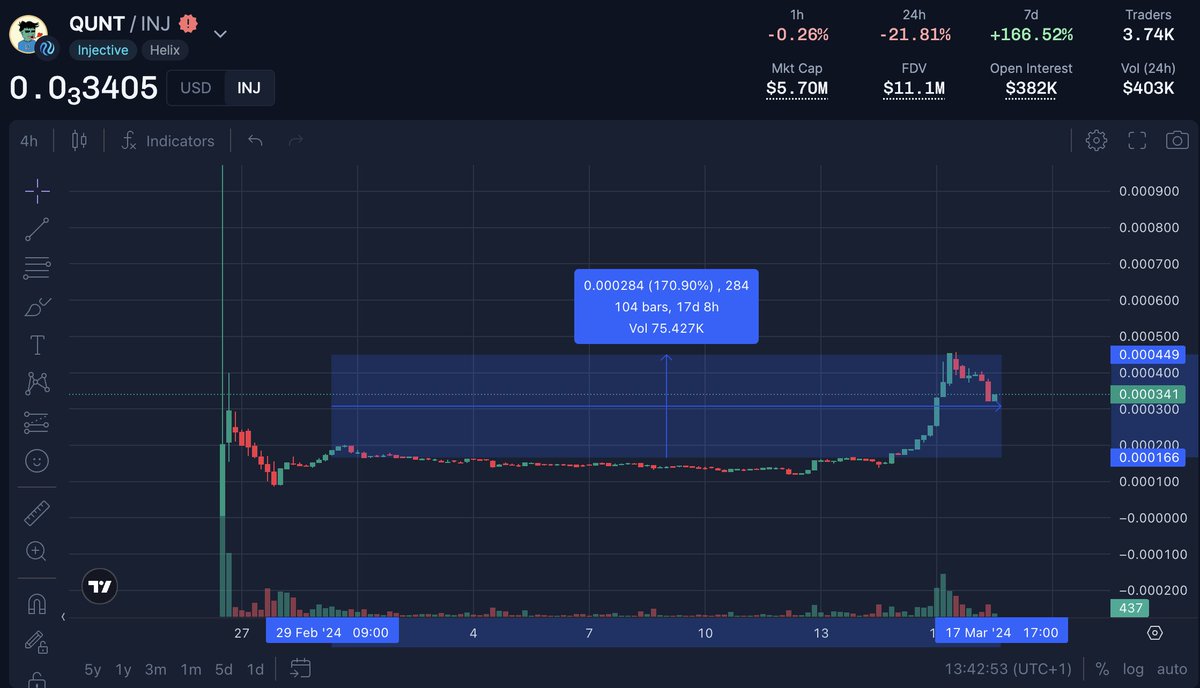
Task: Select the trend line drawing tool
Action: (36, 229)
